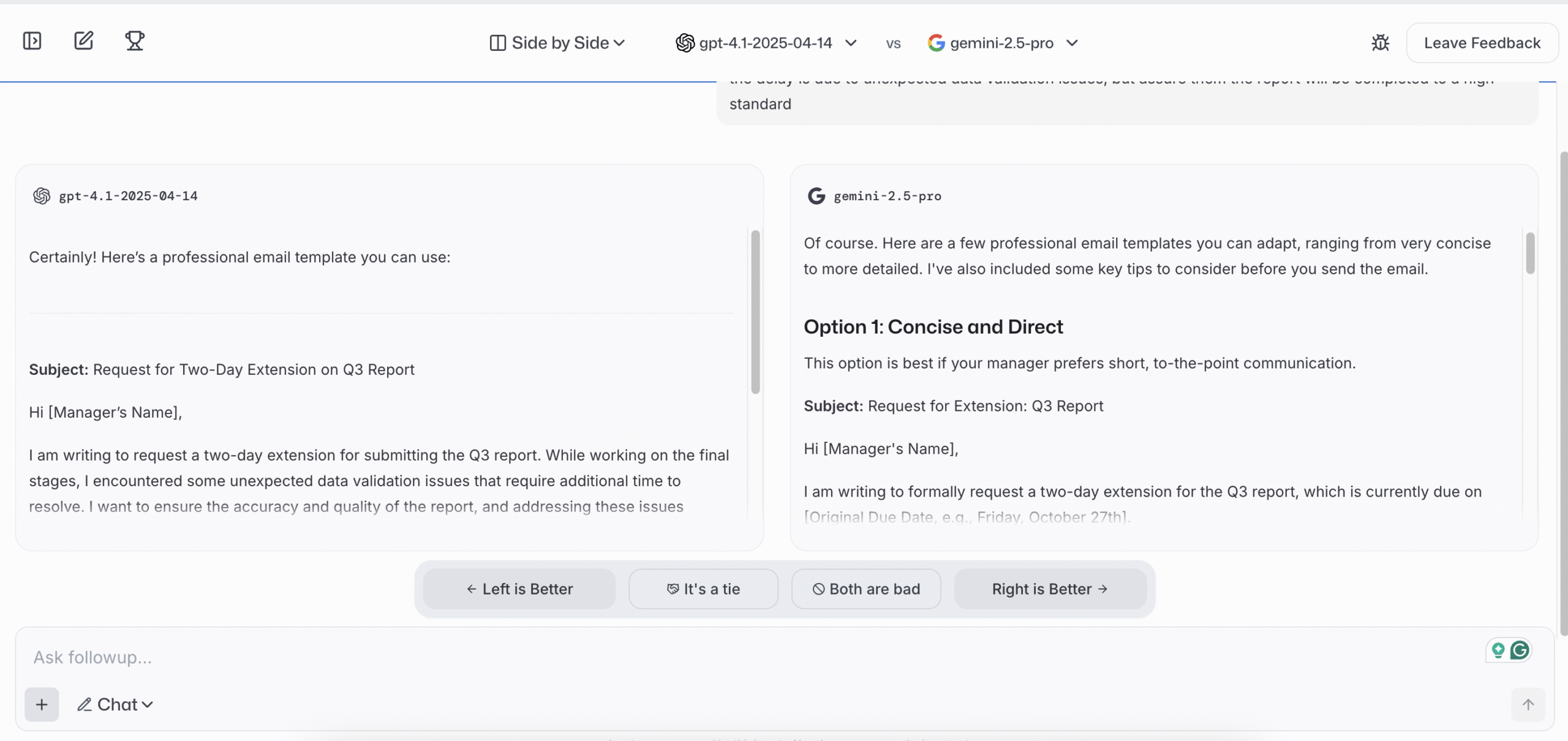This screenshot has width=1568, height=741.
Task: Click the gemini-2.5-pro response label
Action: (x=888, y=196)
